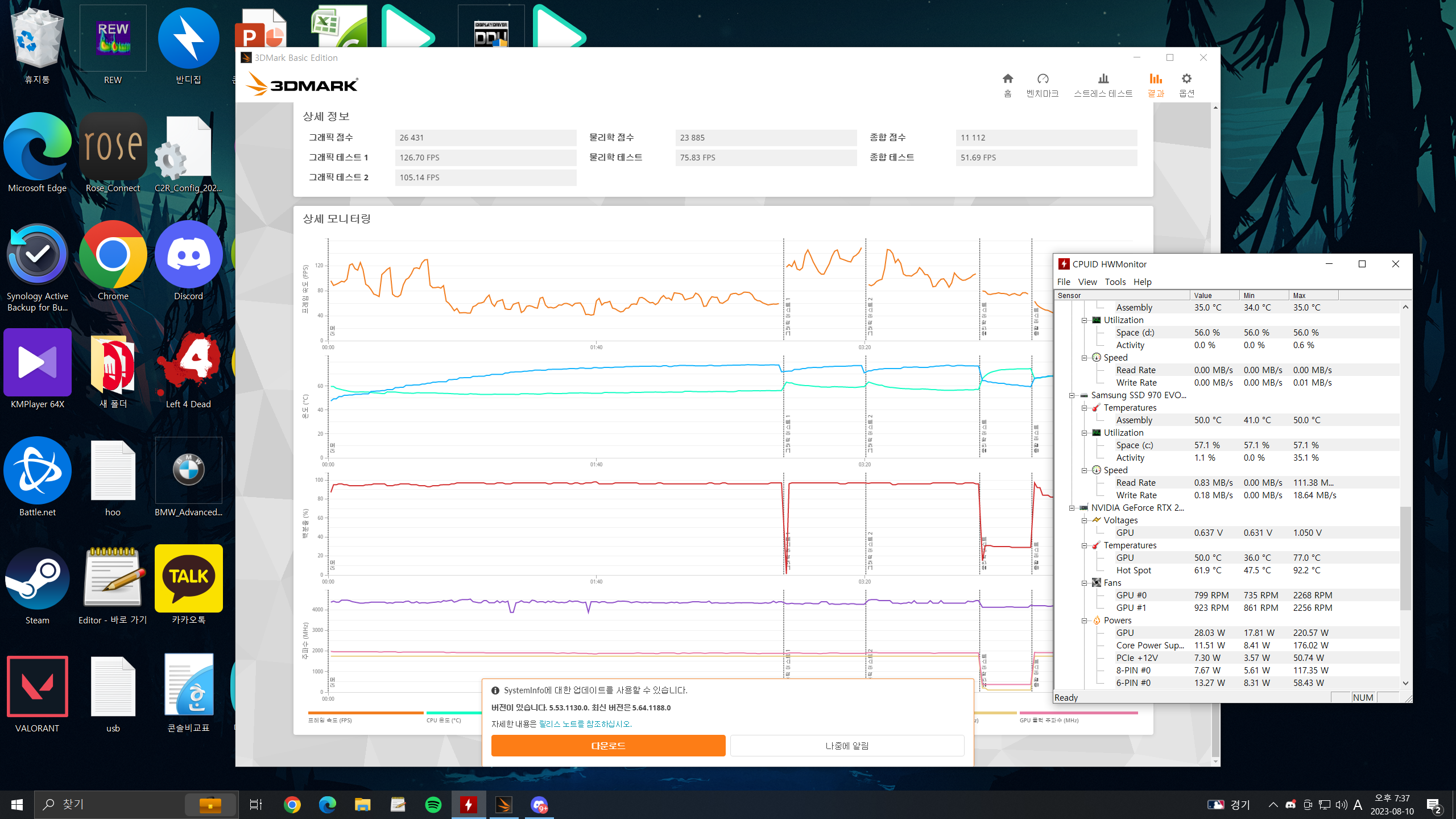Click the 나중에 알림 remind later button
The width and height of the screenshot is (1456, 819).
click(x=847, y=746)
